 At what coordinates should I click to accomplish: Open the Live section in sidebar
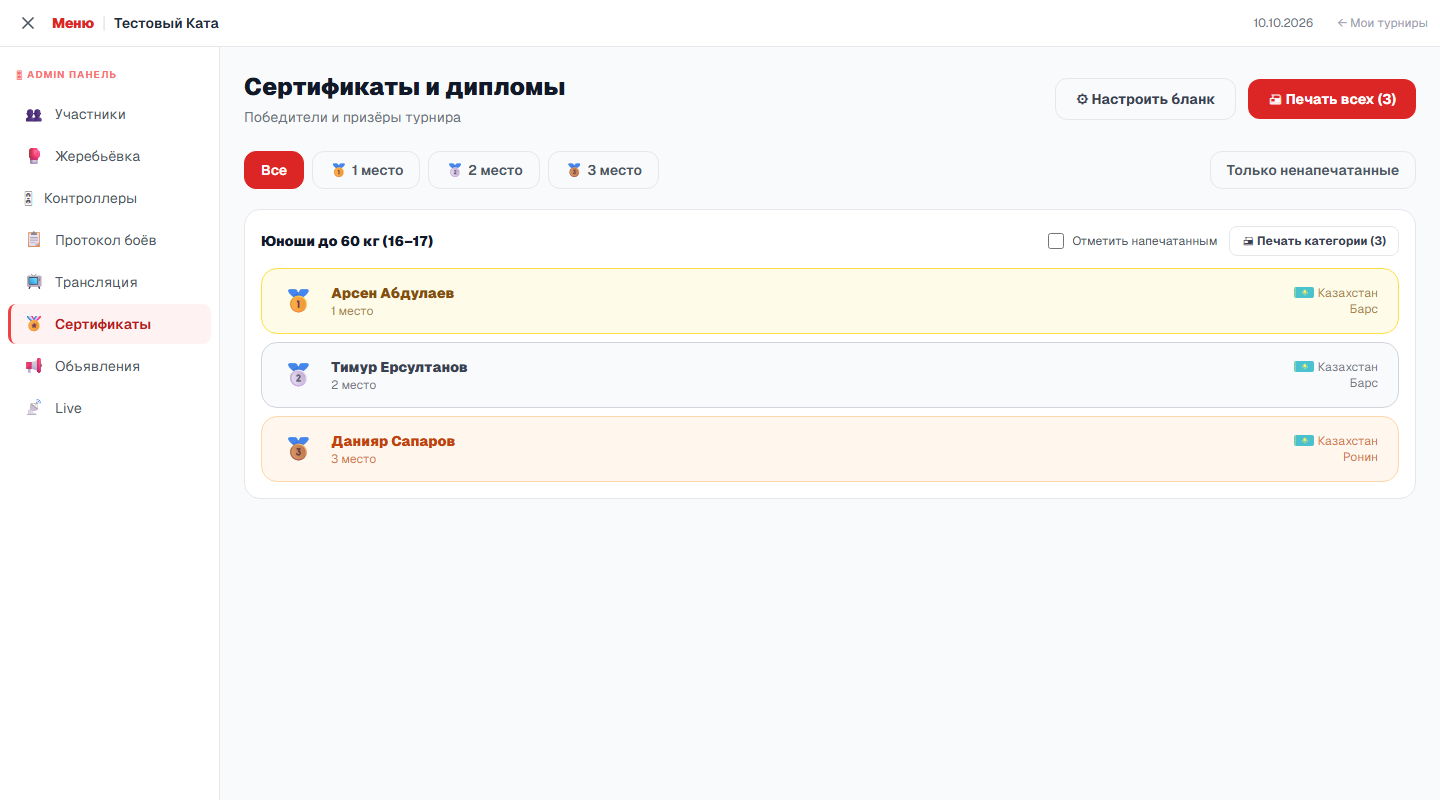click(x=110, y=409)
